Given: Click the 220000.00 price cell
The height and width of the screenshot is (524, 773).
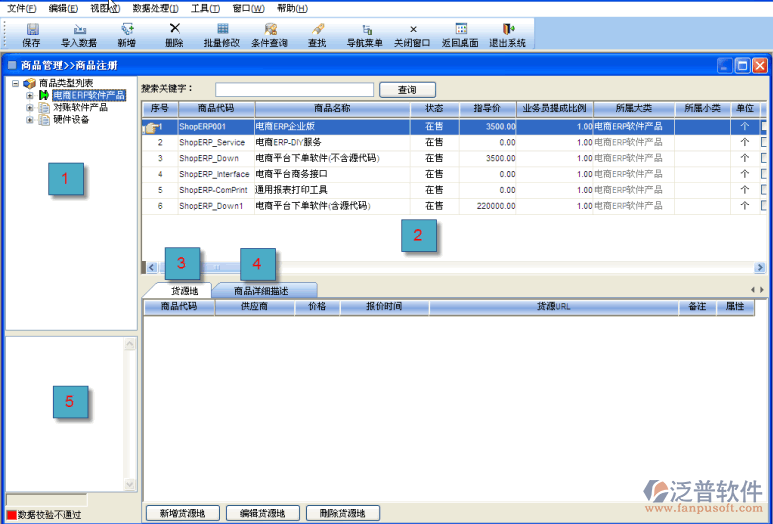Looking at the screenshot, I should click(488, 206).
